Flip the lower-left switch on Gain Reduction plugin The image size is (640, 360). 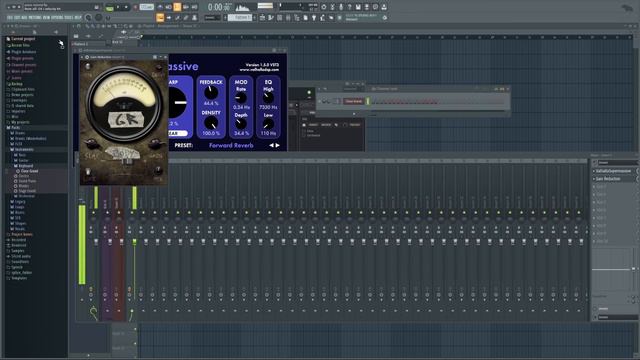[88, 171]
